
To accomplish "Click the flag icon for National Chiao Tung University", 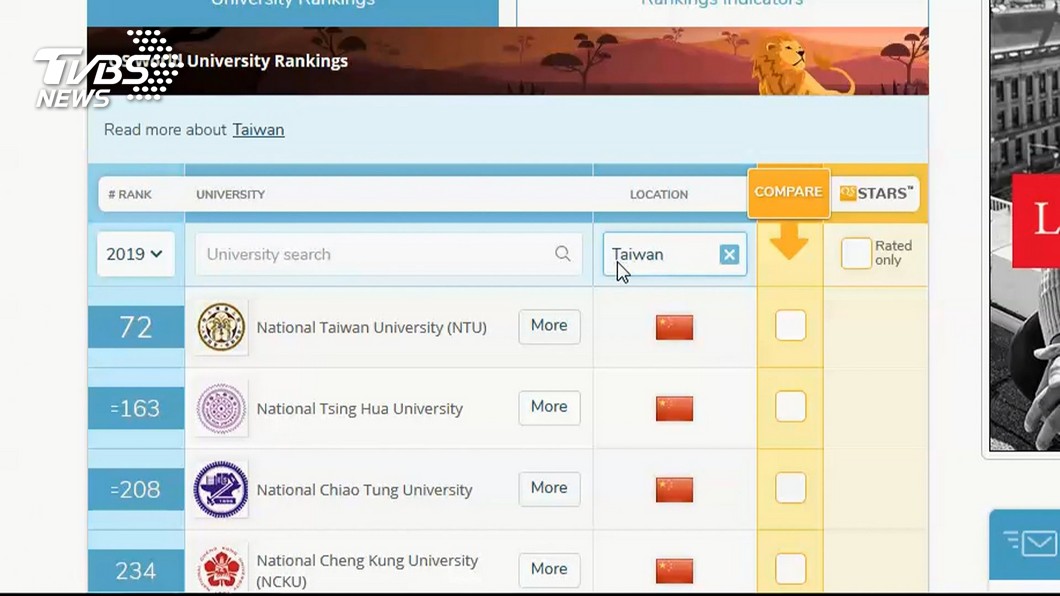I will pyautogui.click(x=674, y=490).
